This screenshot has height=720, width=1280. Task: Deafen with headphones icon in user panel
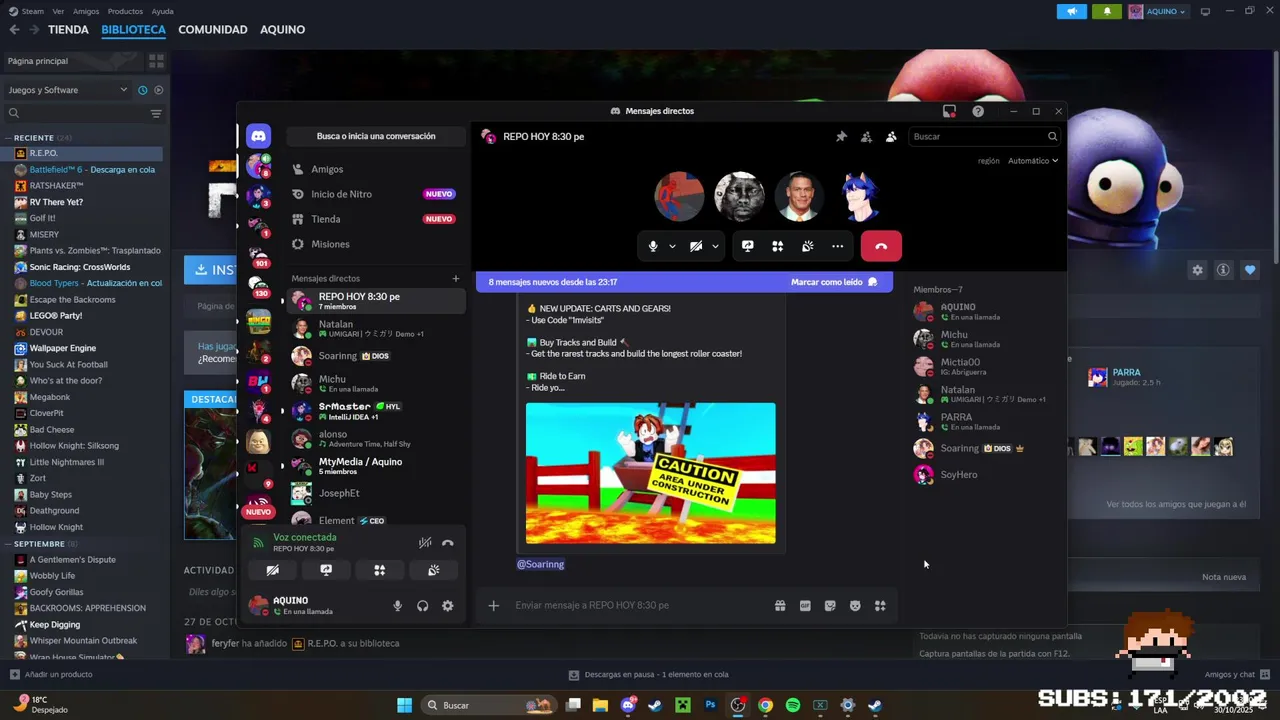tap(422, 606)
